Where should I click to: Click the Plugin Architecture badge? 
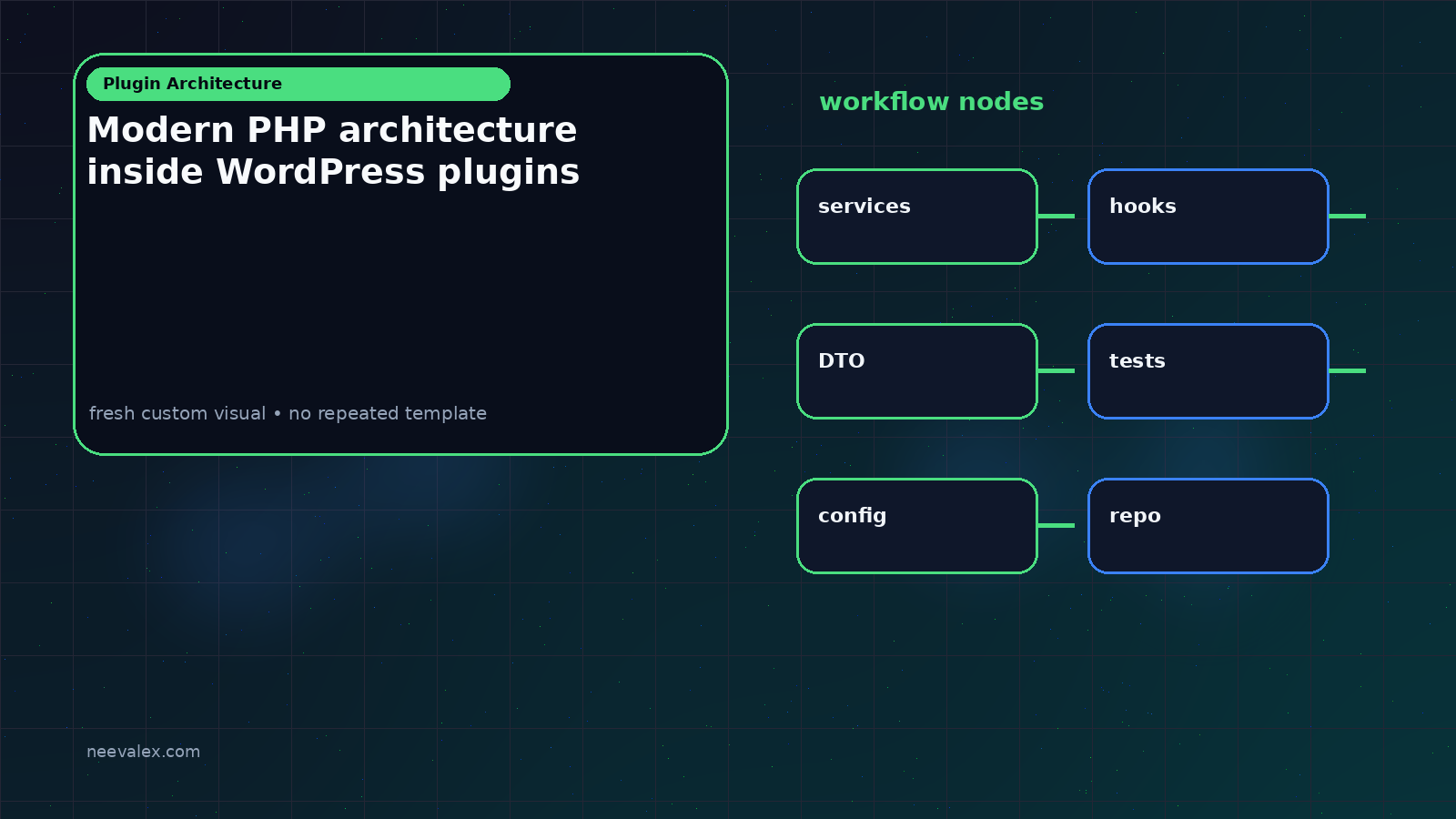tap(298, 84)
